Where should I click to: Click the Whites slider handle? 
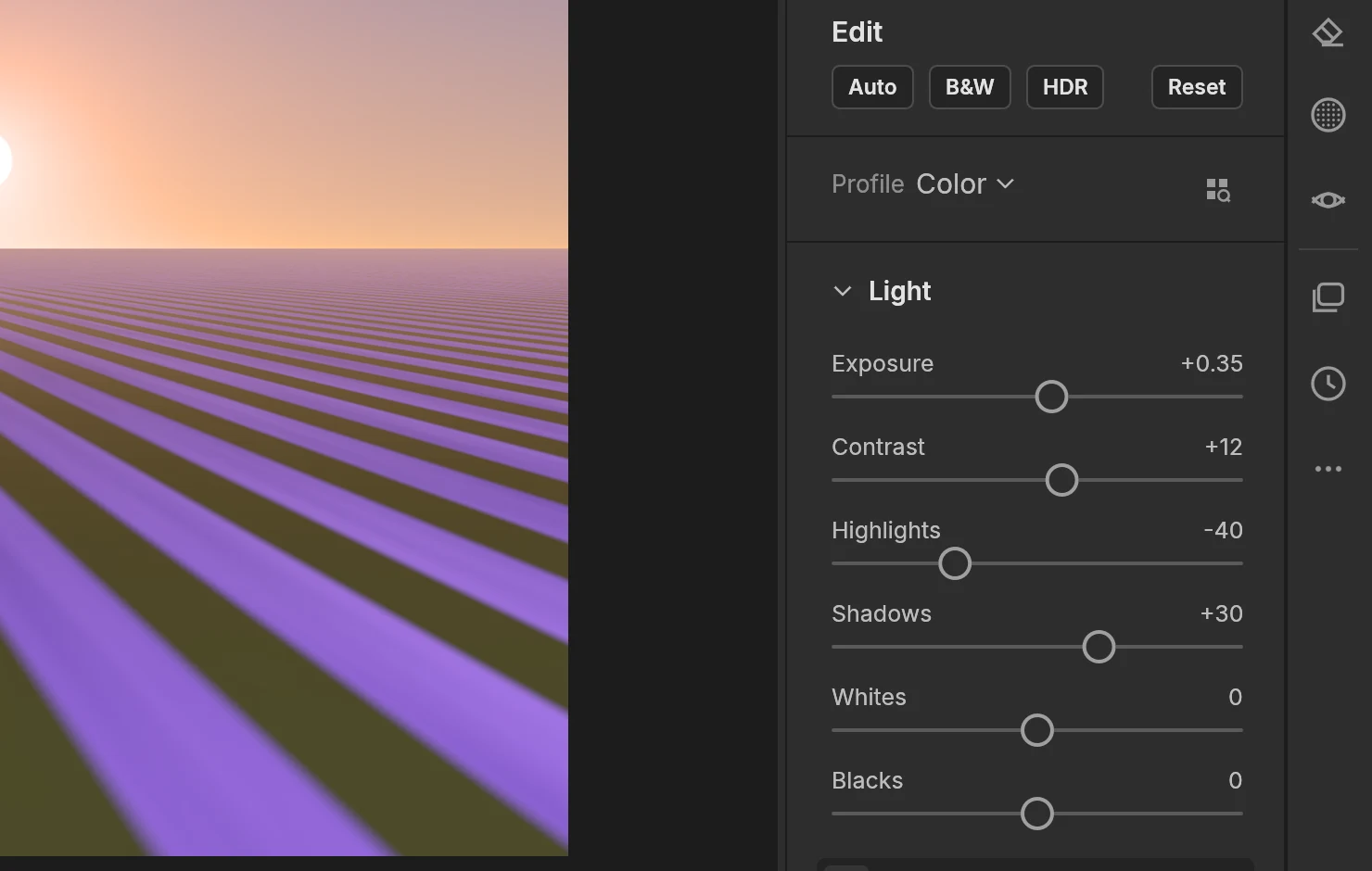click(x=1037, y=730)
